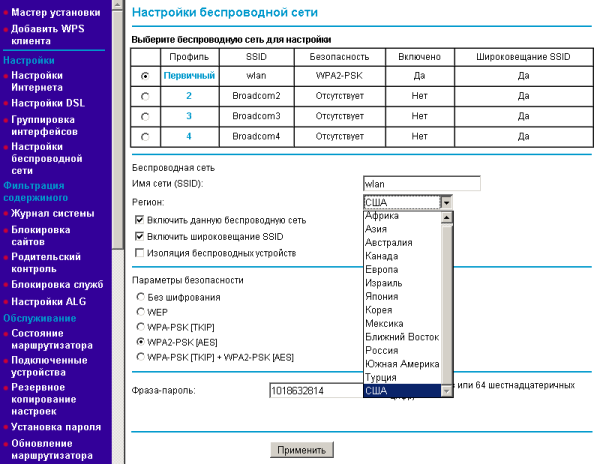Screen dimensions: 597x464
Task: Click the Регион dropdown arrow
Action: (446, 203)
